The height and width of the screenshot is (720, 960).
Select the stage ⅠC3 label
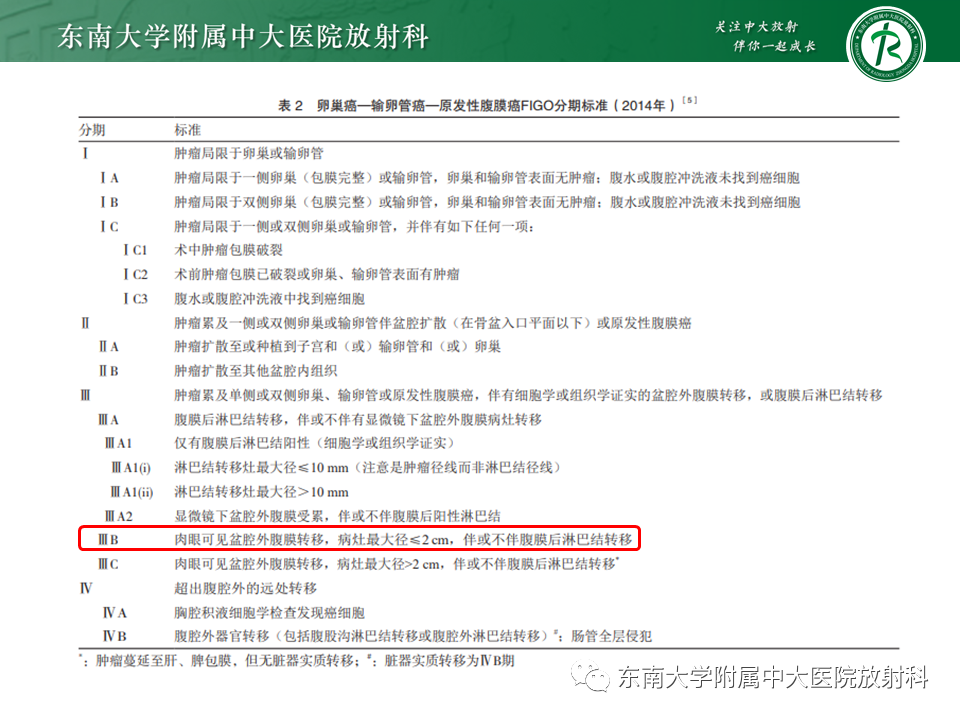pos(135,299)
